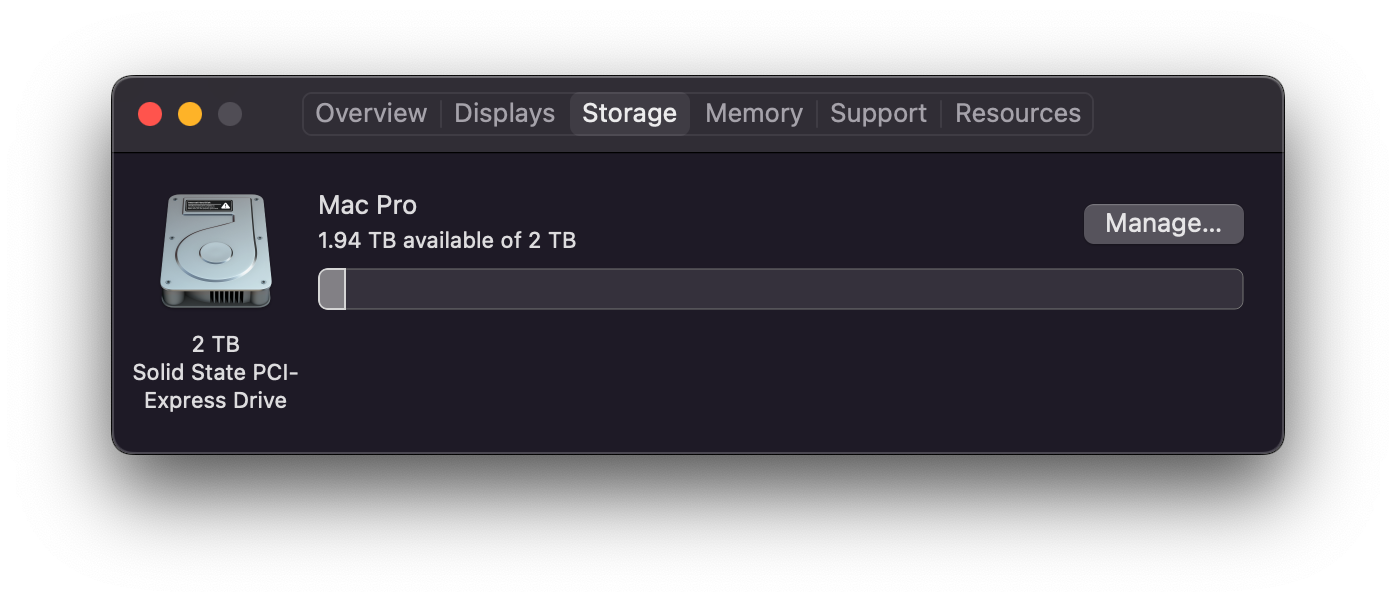The image size is (1396, 602).
Task: Click the 2 TB label below drive
Action: coord(215,344)
